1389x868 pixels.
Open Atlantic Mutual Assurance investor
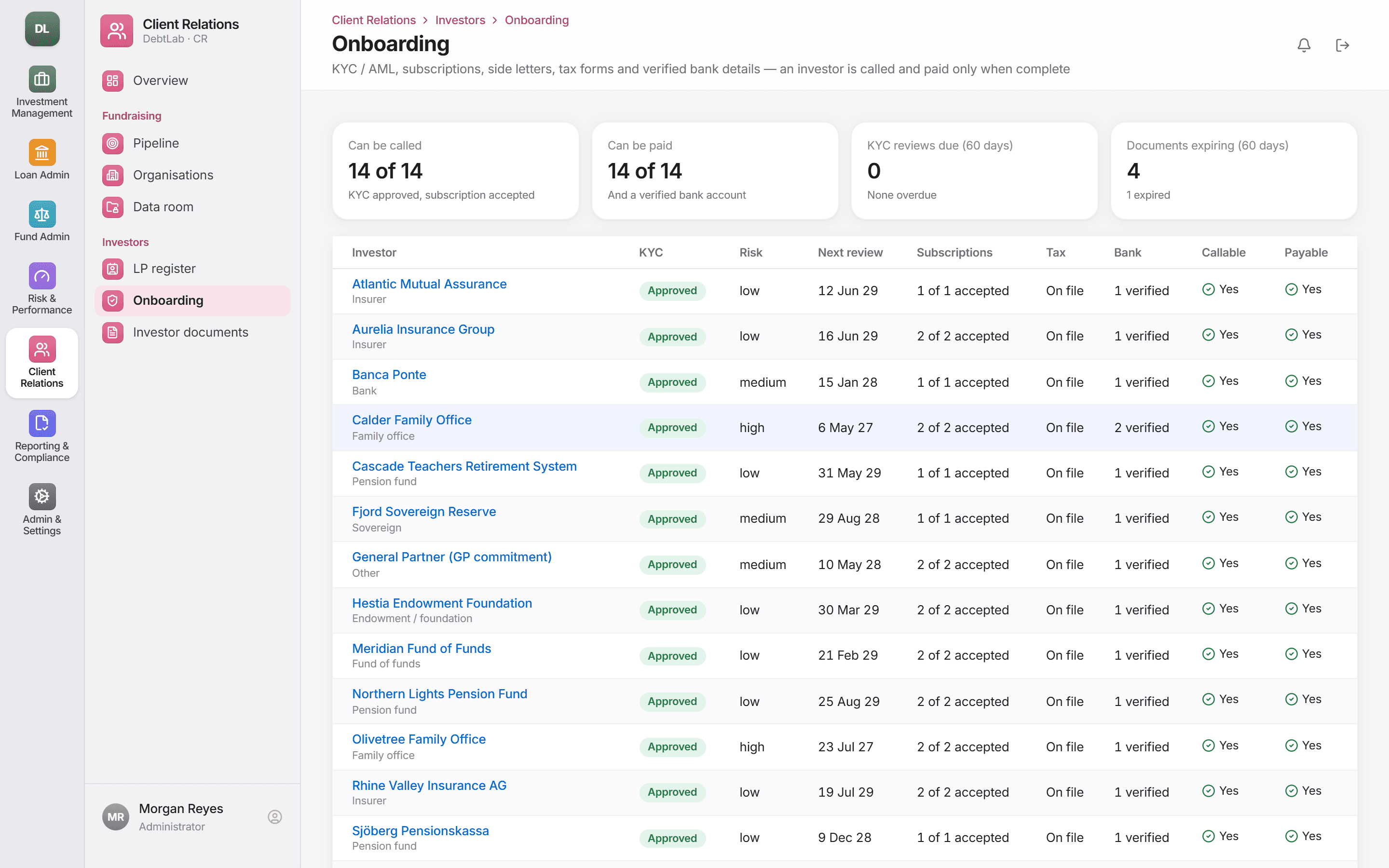click(429, 284)
